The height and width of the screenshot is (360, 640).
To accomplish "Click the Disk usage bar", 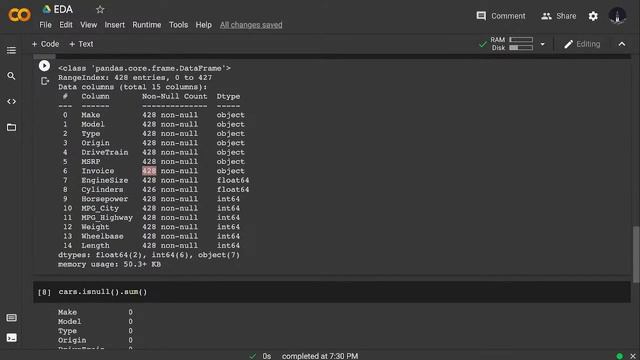I will tap(521, 48).
